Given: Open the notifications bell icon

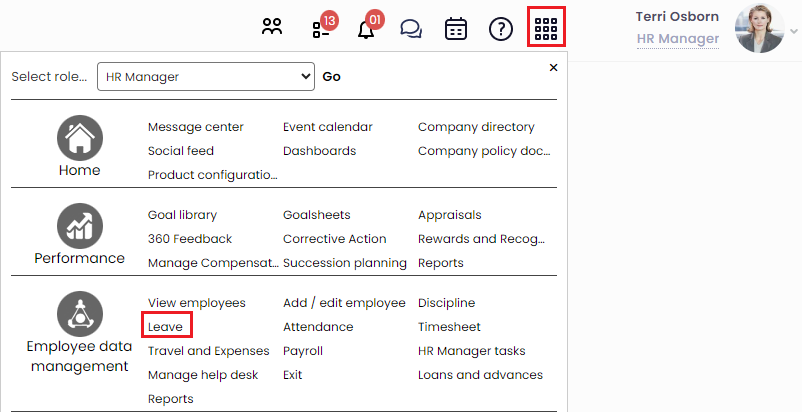Looking at the screenshot, I should click(x=366, y=28).
